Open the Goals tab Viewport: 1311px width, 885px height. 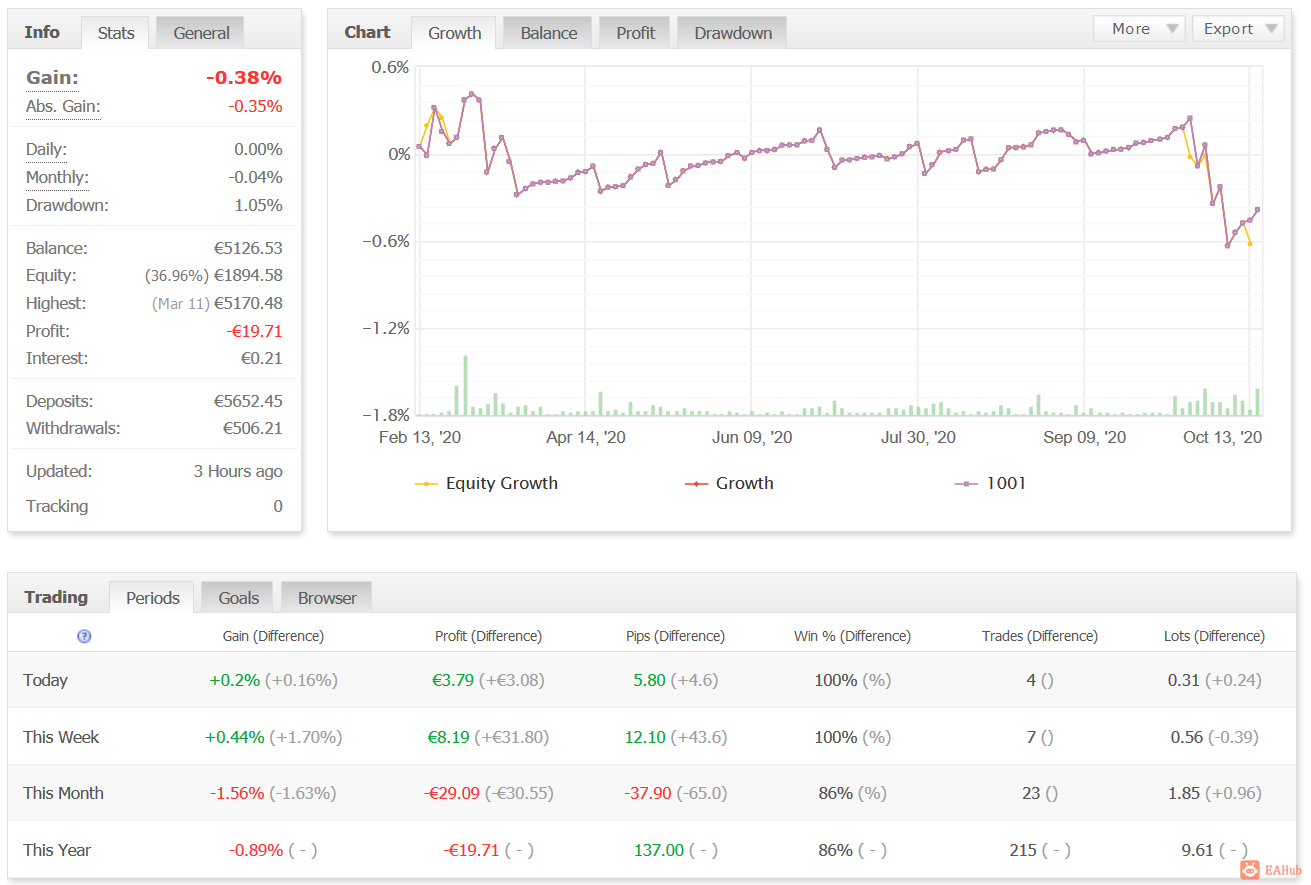pos(239,598)
